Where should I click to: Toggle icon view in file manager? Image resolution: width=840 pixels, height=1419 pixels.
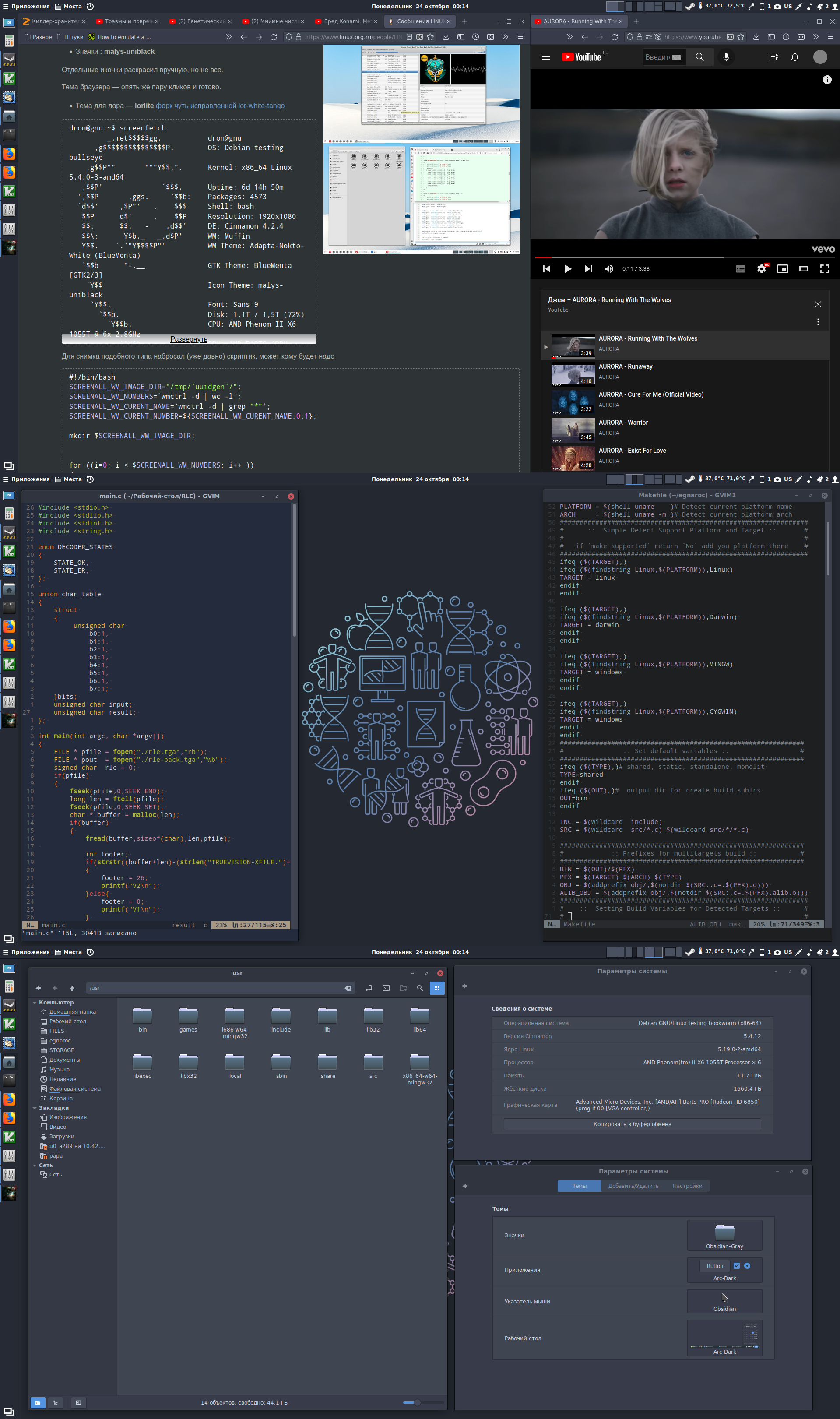tap(437, 988)
